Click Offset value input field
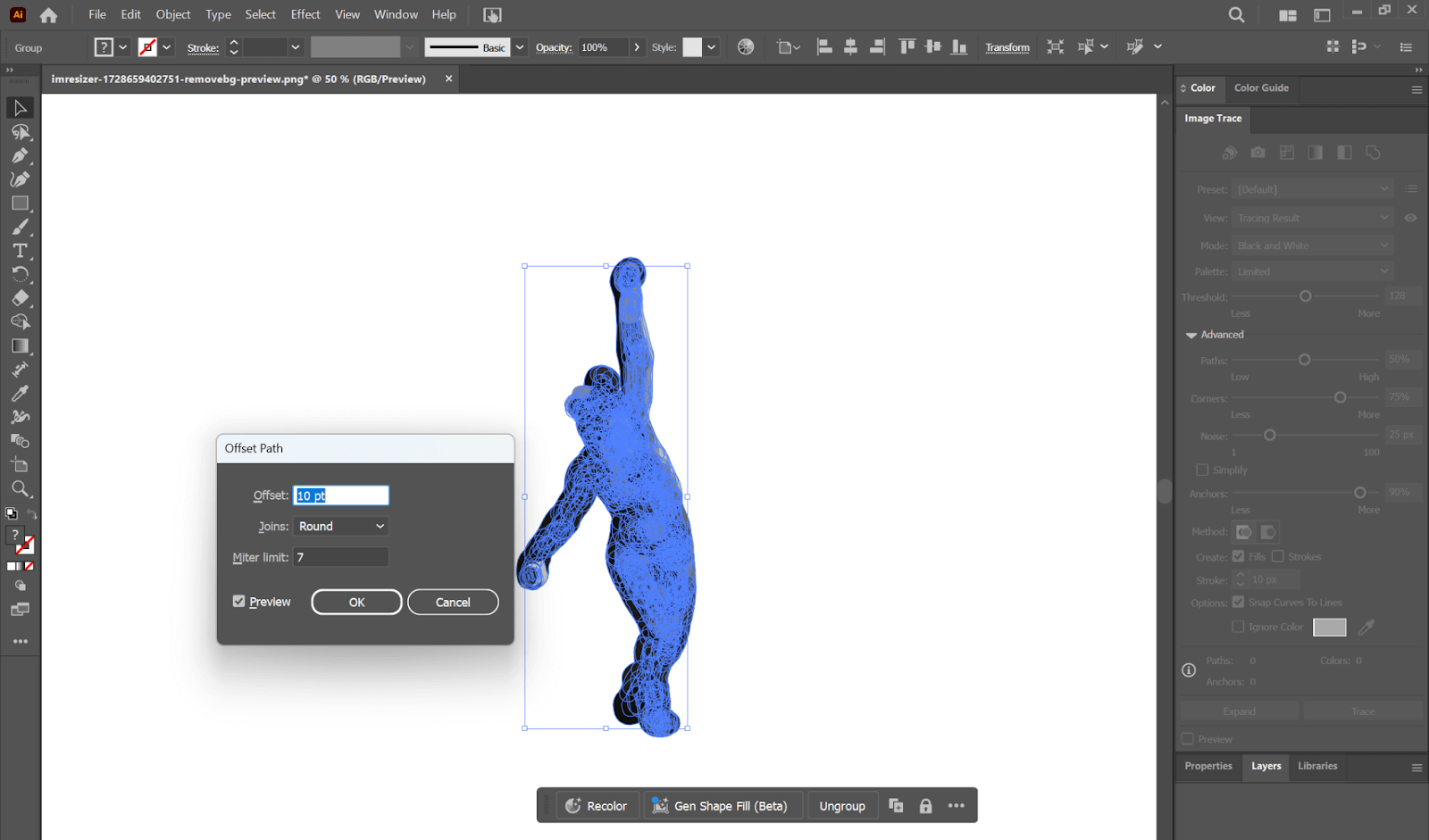The height and width of the screenshot is (840, 1429). coord(341,495)
